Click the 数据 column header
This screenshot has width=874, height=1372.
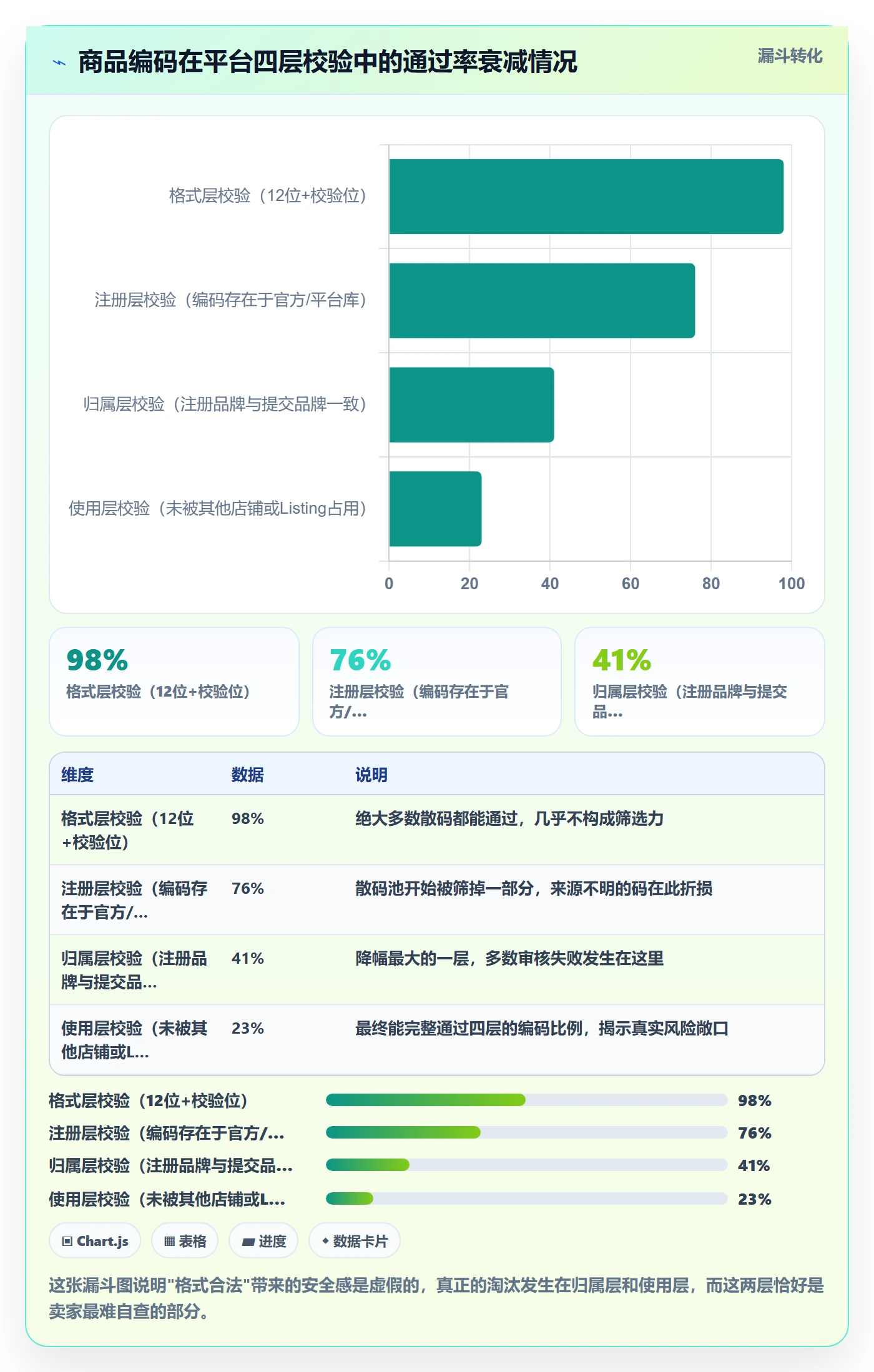click(x=248, y=775)
